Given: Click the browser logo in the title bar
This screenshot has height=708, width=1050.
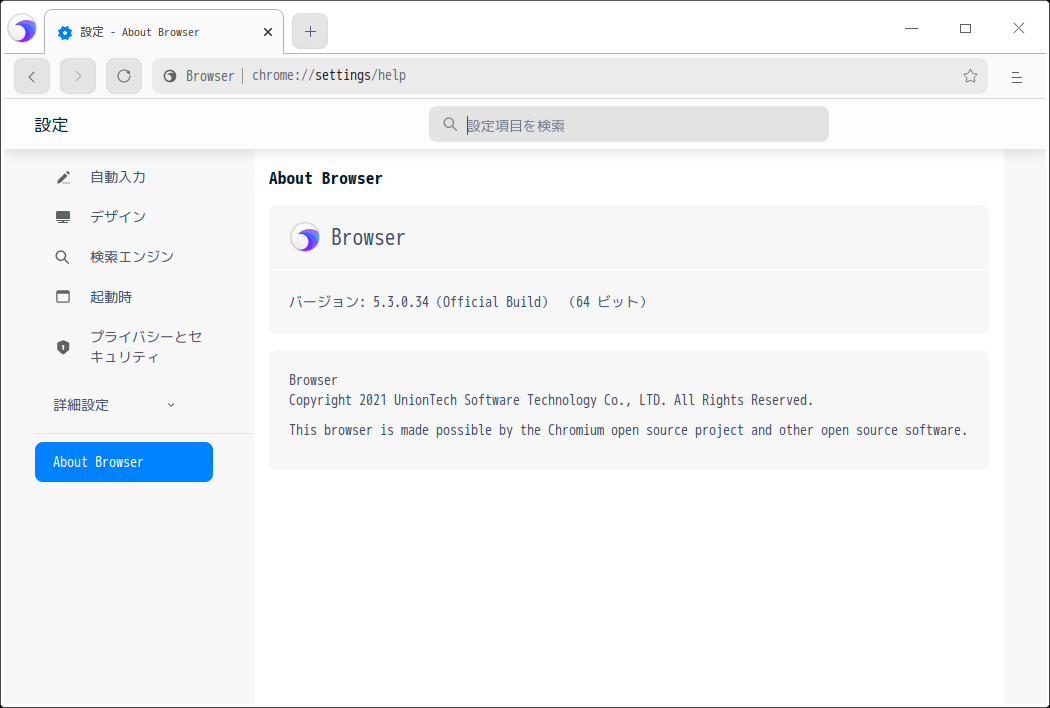Looking at the screenshot, I should (22, 29).
